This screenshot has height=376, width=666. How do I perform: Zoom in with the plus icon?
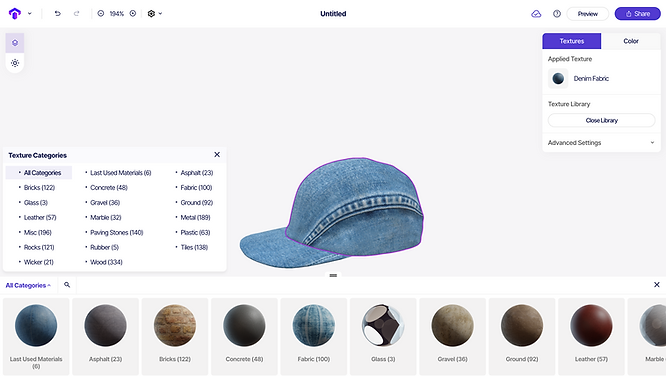coord(133,14)
